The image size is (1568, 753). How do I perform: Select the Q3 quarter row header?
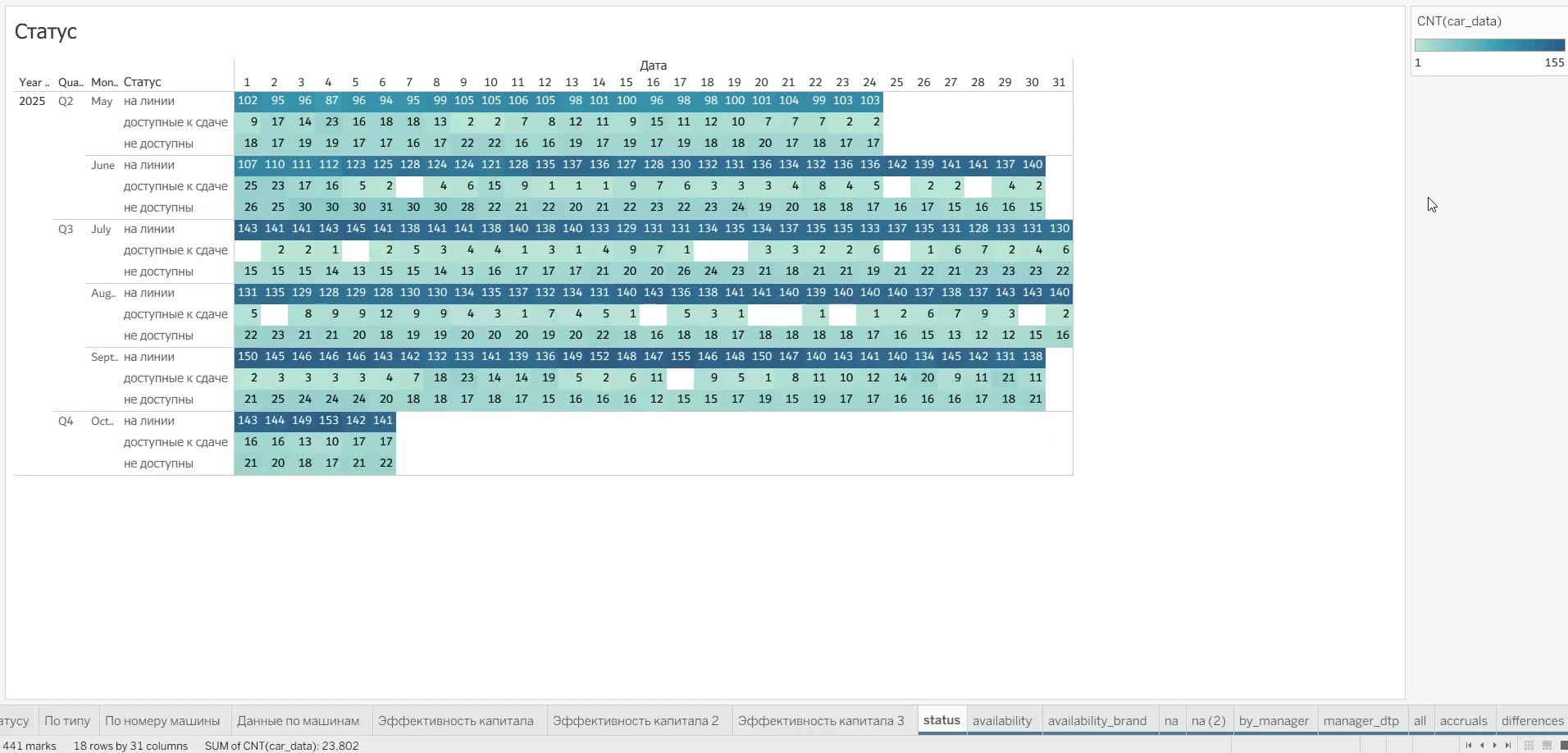(x=66, y=229)
